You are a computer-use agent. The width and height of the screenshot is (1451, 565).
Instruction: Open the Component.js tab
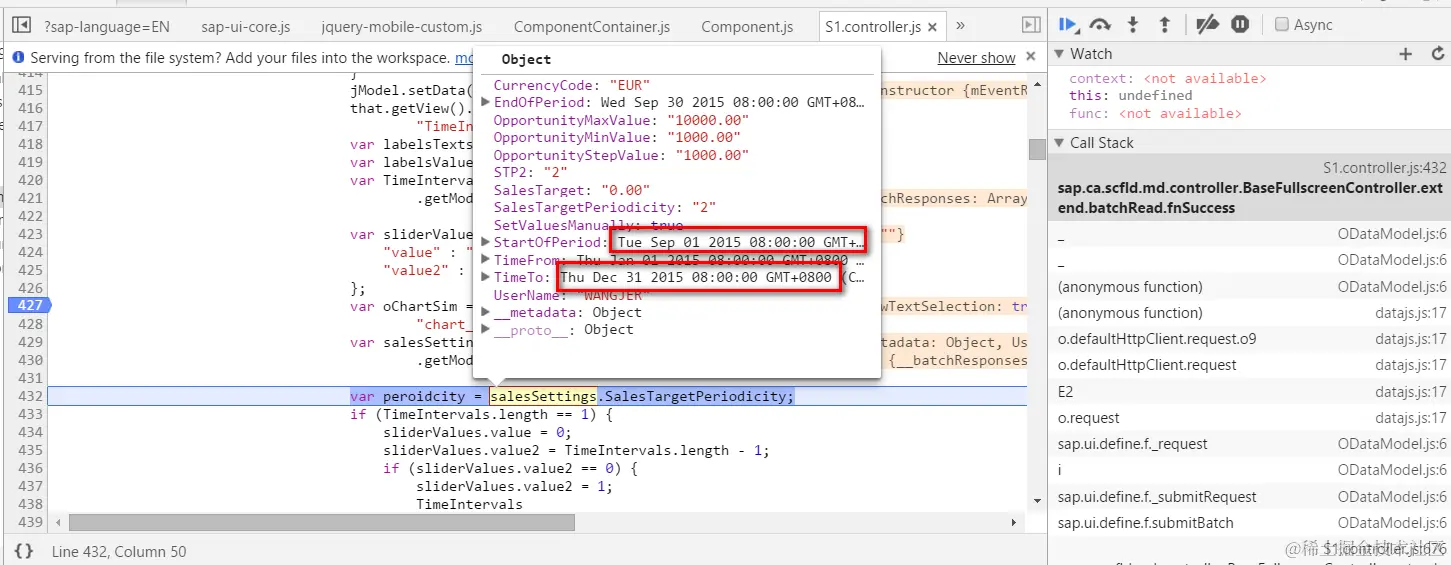(747, 26)
